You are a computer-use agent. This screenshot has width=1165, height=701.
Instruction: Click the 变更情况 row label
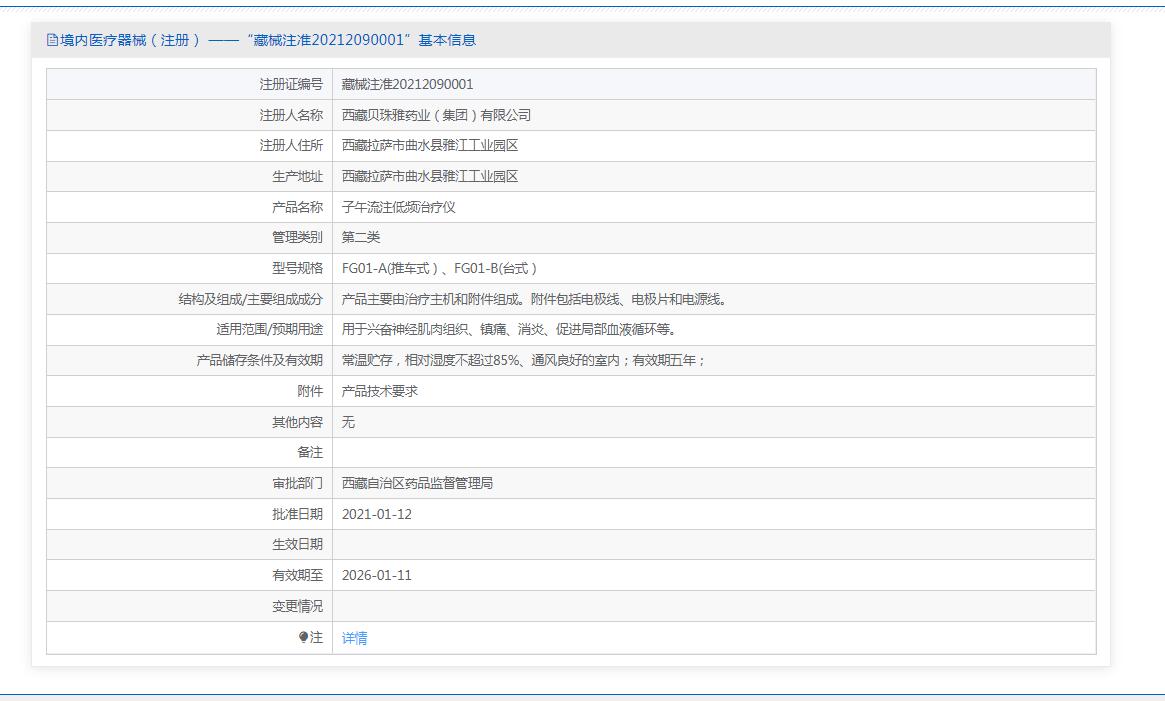pyautogui.click(x=297, y=606)
